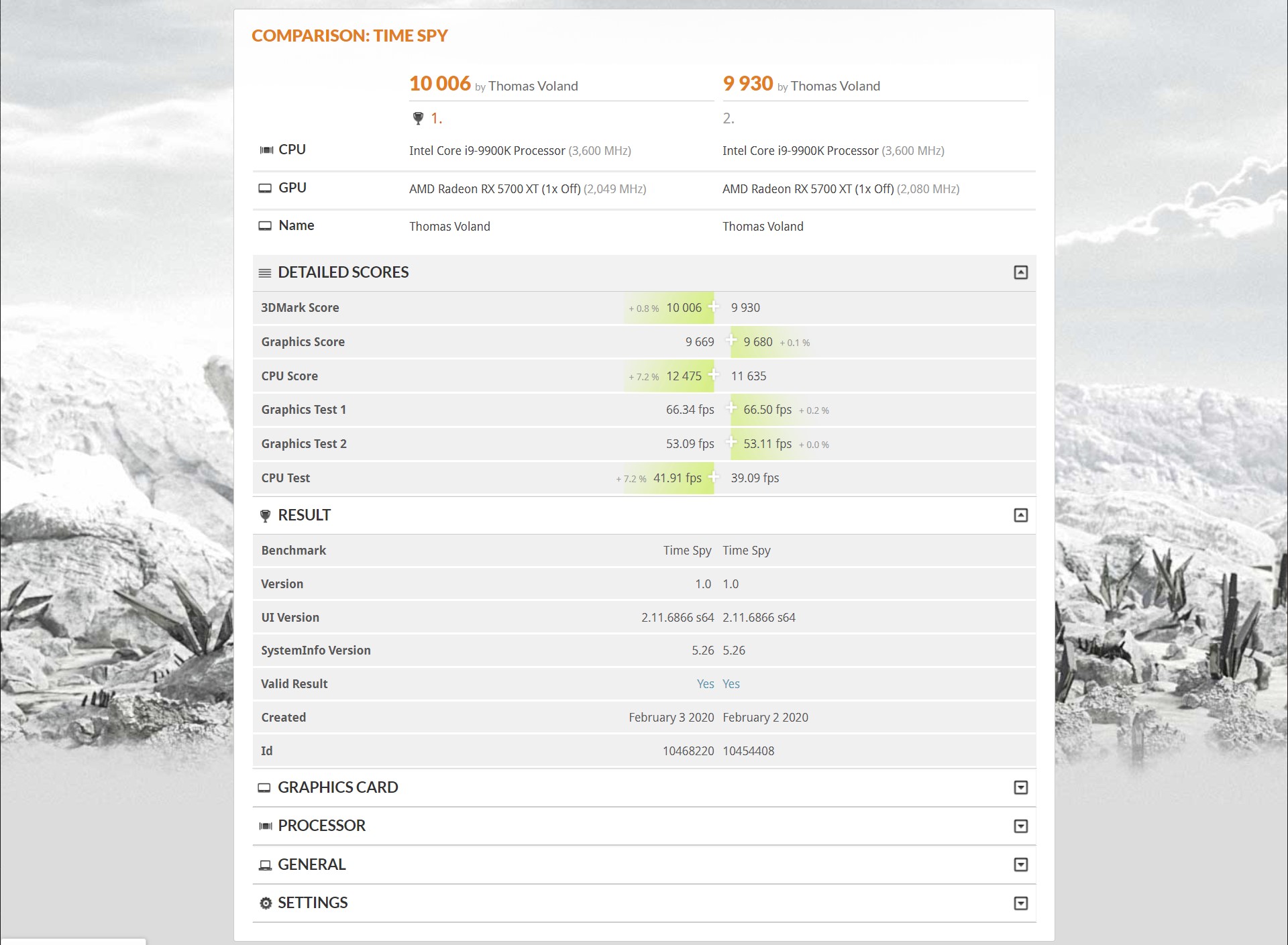Collapse the Detailed Scores section
The image size is (1288, 945).
[x=1020, y=272]
